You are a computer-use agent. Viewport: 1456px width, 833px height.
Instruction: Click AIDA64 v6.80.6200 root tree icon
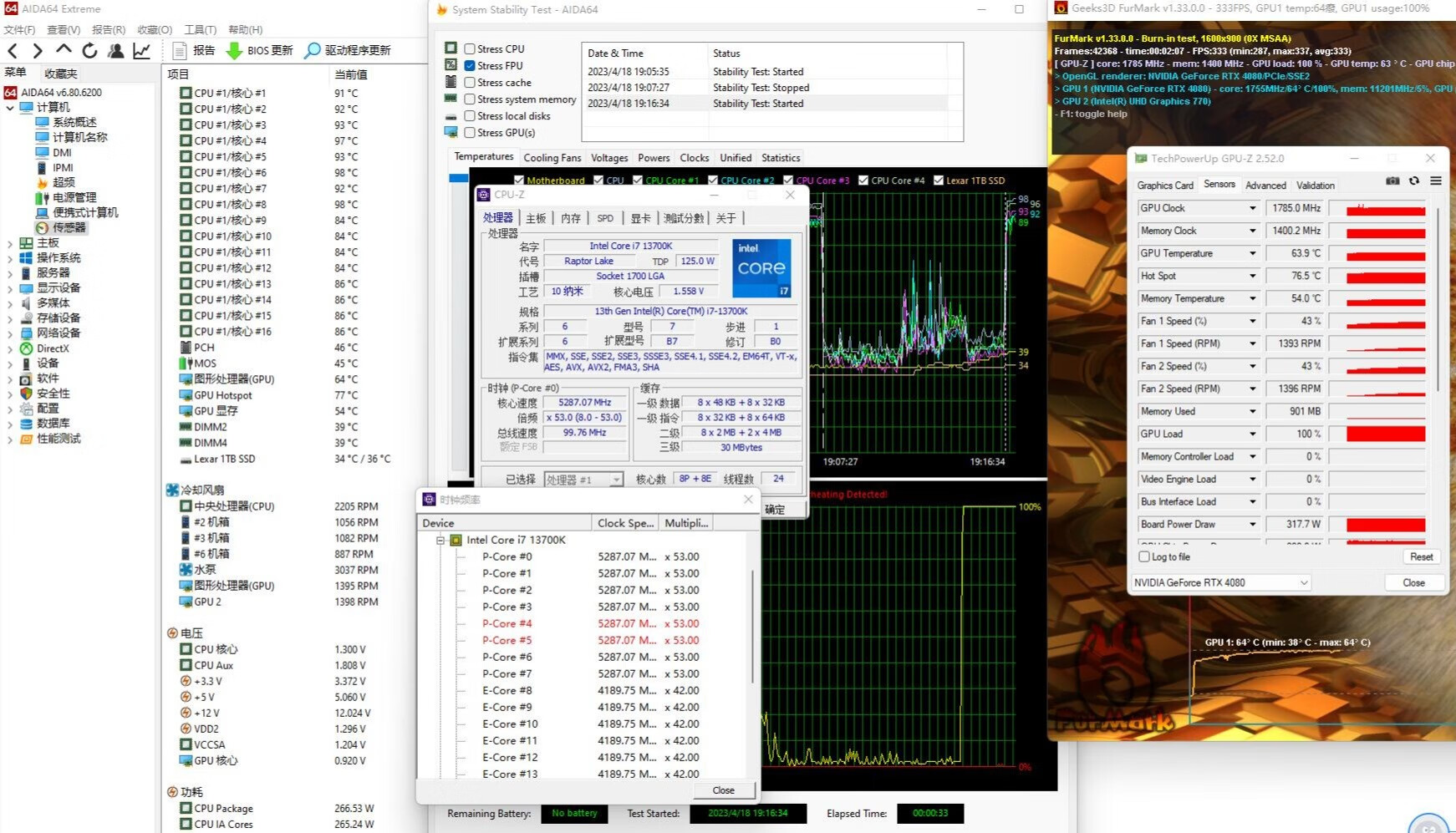[x=11, y=93]
